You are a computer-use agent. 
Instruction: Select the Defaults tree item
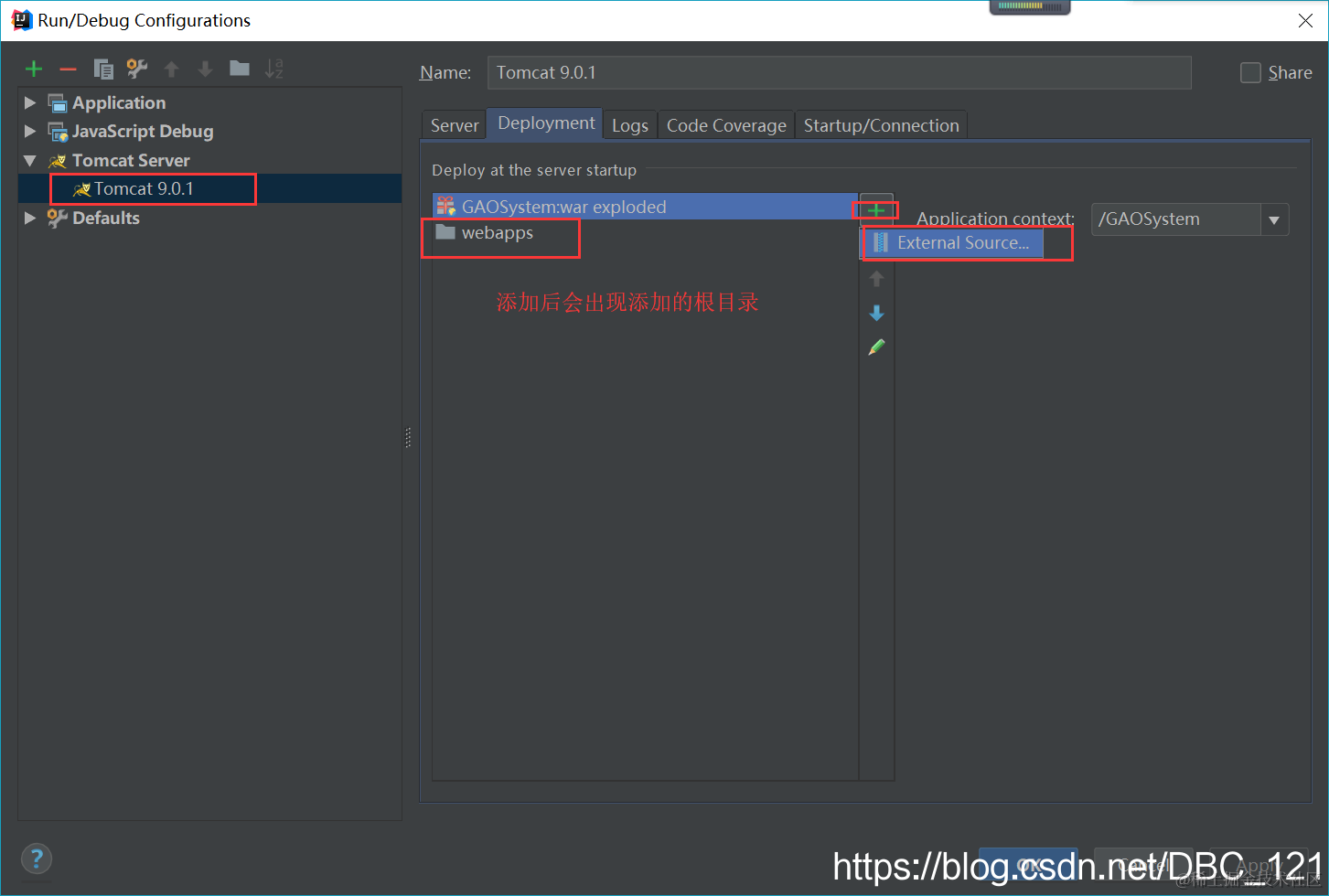point(106,218)
